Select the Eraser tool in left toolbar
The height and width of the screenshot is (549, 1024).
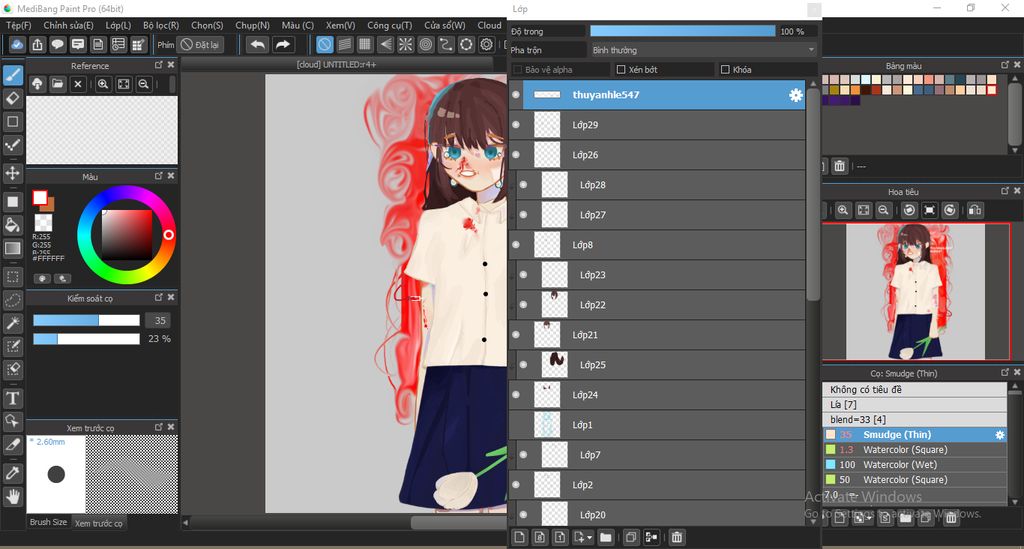[x=13, y=98]
